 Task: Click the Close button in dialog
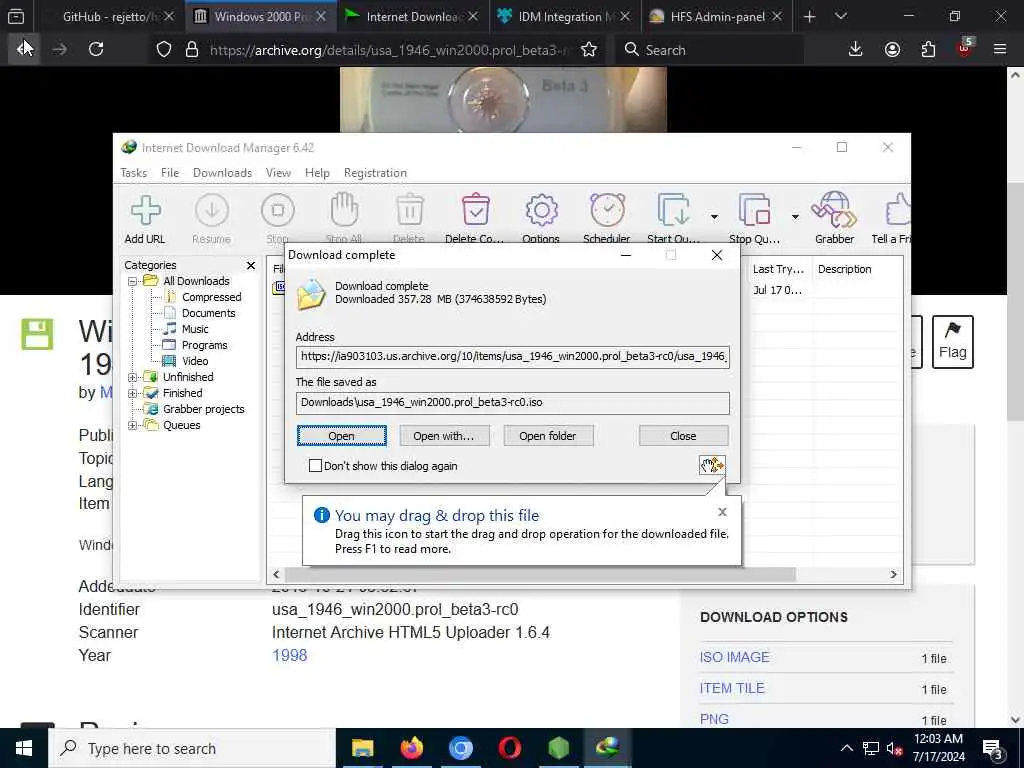(683, 436)
